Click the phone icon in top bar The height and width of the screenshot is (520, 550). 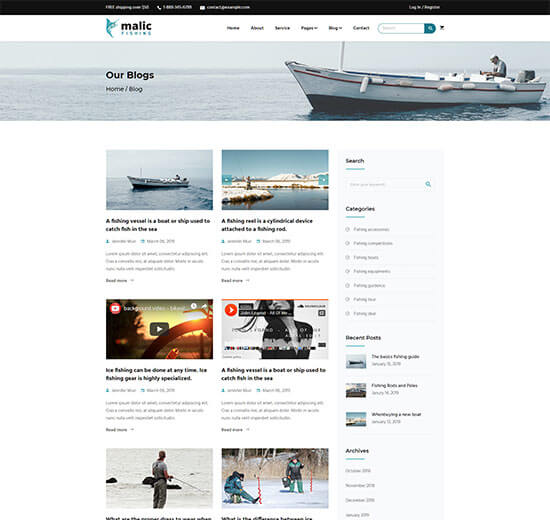(159, 7)
